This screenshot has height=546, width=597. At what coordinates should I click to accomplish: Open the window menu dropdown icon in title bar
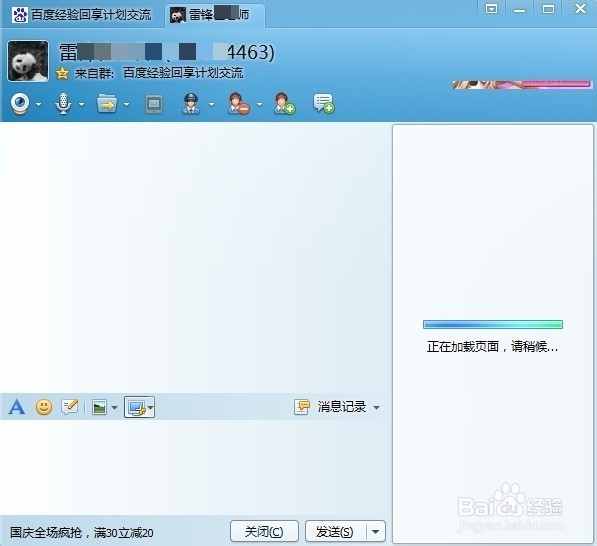492,8
